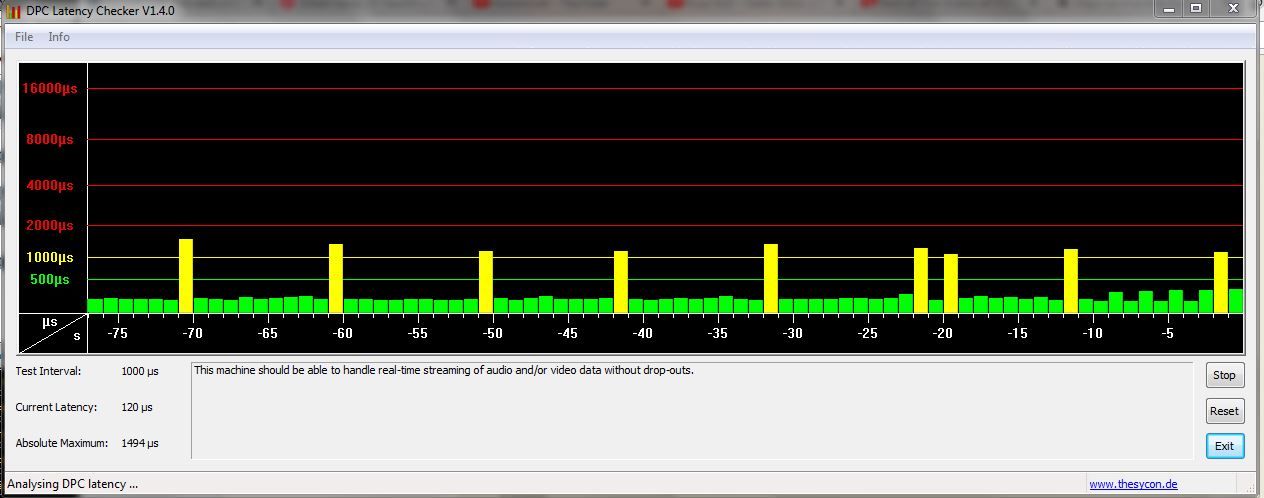Click the -20 time axis label
Image resolution: width=1264 pixels, height=498 pixels.
[942, 333]
